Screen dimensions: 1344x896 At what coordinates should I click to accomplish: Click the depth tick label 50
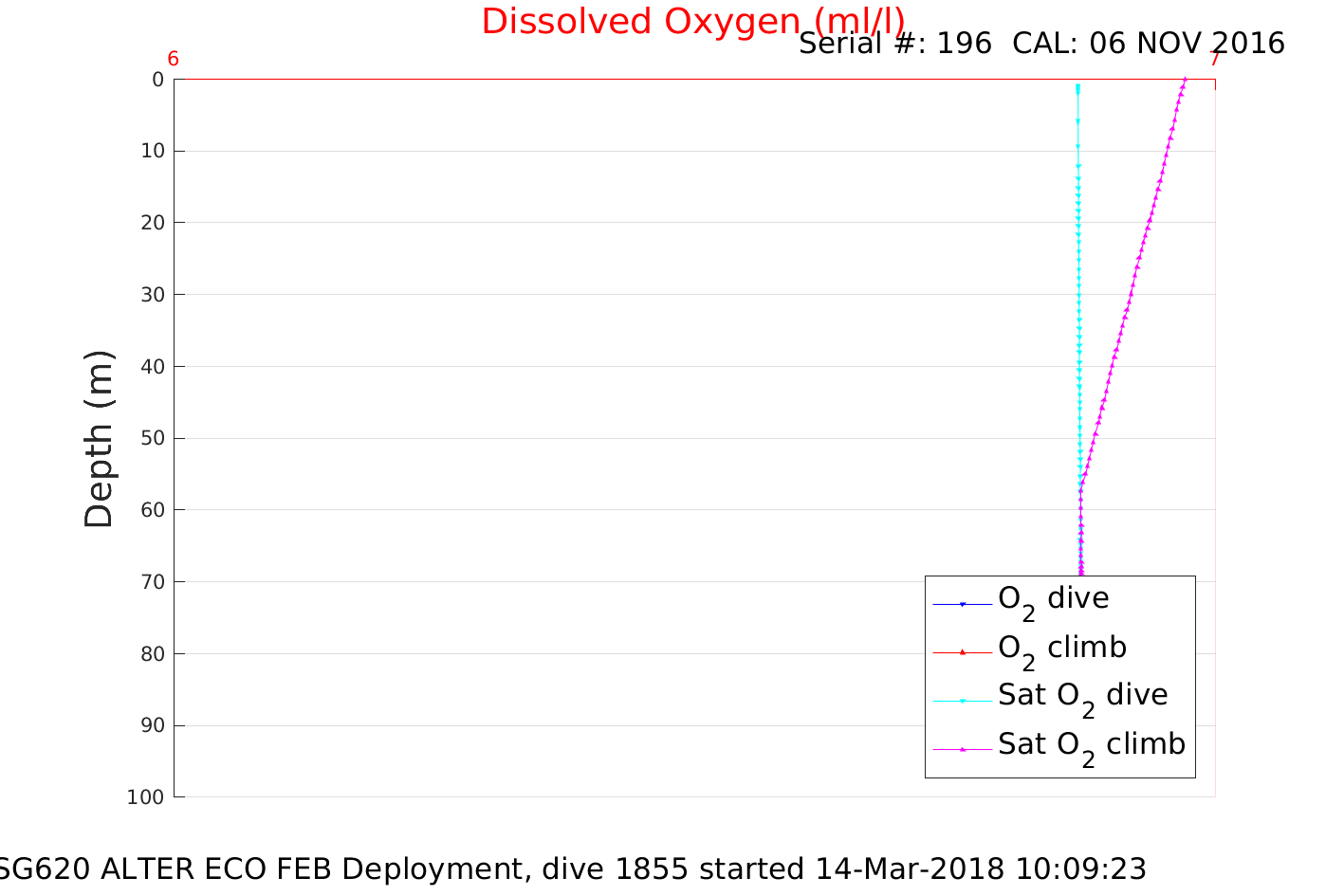tap(152, 438)
